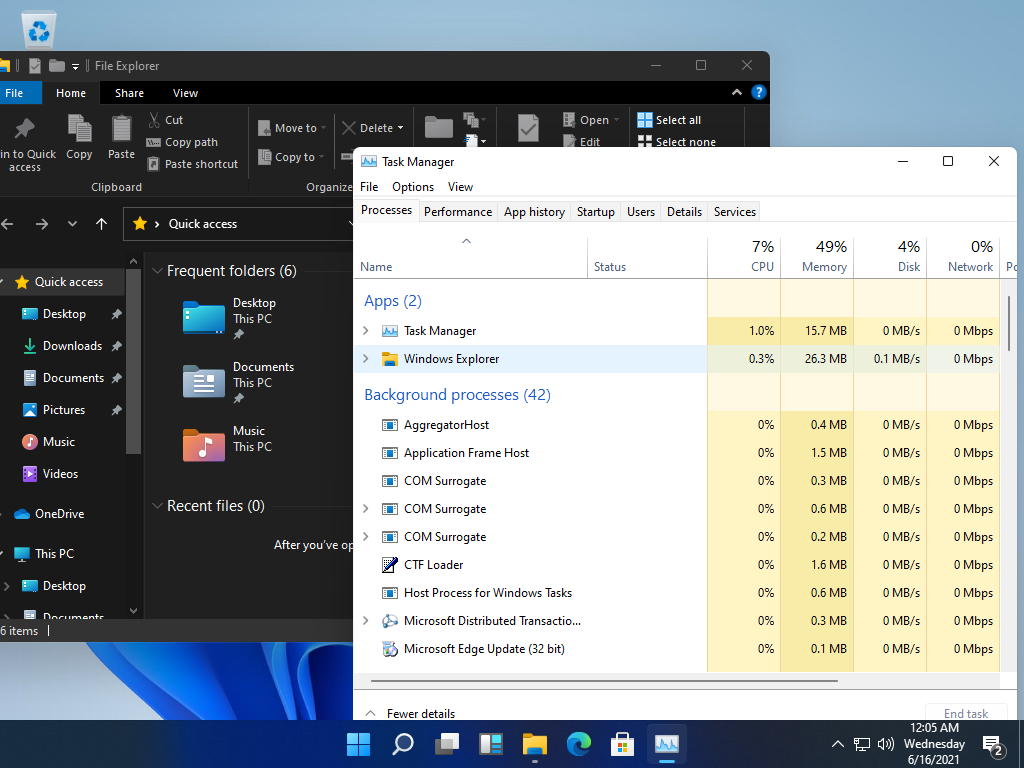Viewport: 1024px width, 768px height.
Task: Click Edit in the File Explorer ribbon
Action: [x=582, y=142]
